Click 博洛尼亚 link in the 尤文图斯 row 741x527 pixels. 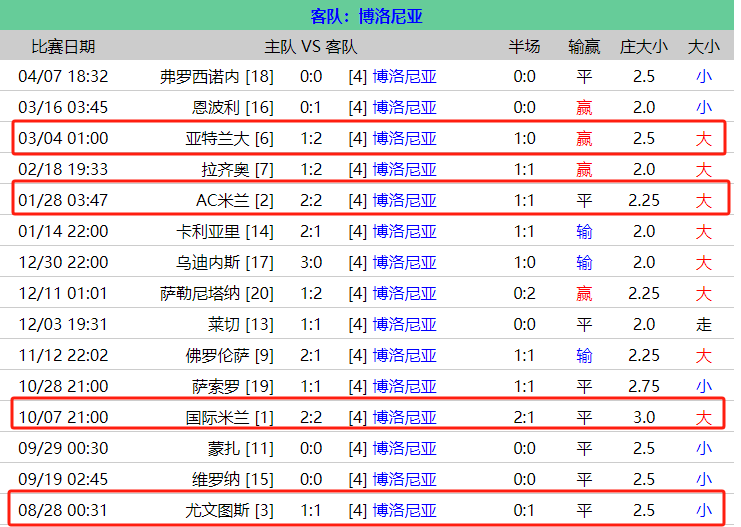click(405, 510)
